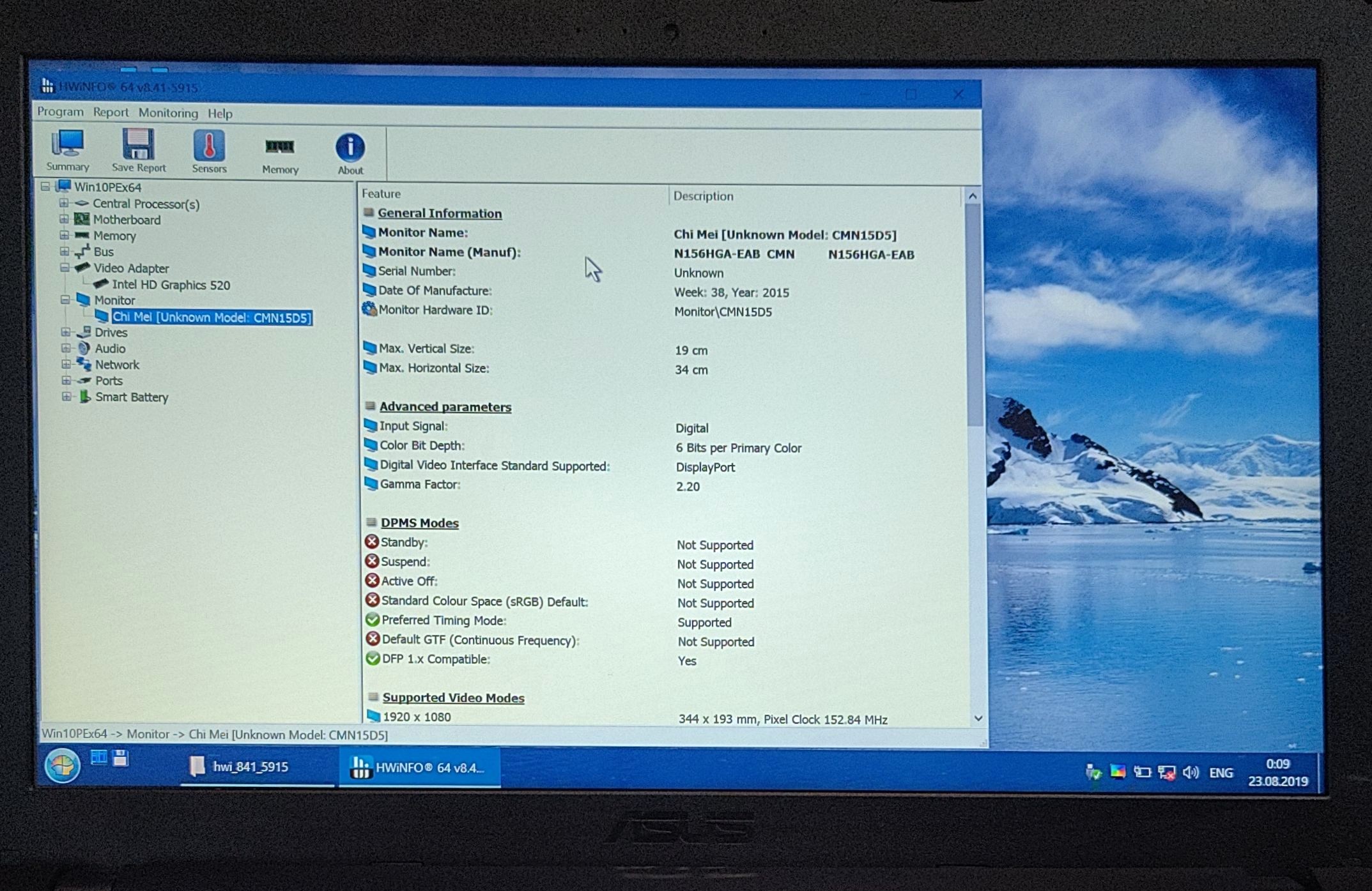Switch to hwi_841_5915 taskbar window
Screen dimensions: 1372x891
[258, 766]
